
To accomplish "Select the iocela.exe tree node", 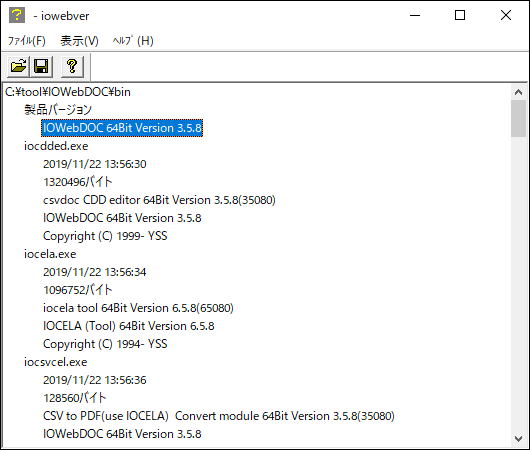I will click(50, 254).
